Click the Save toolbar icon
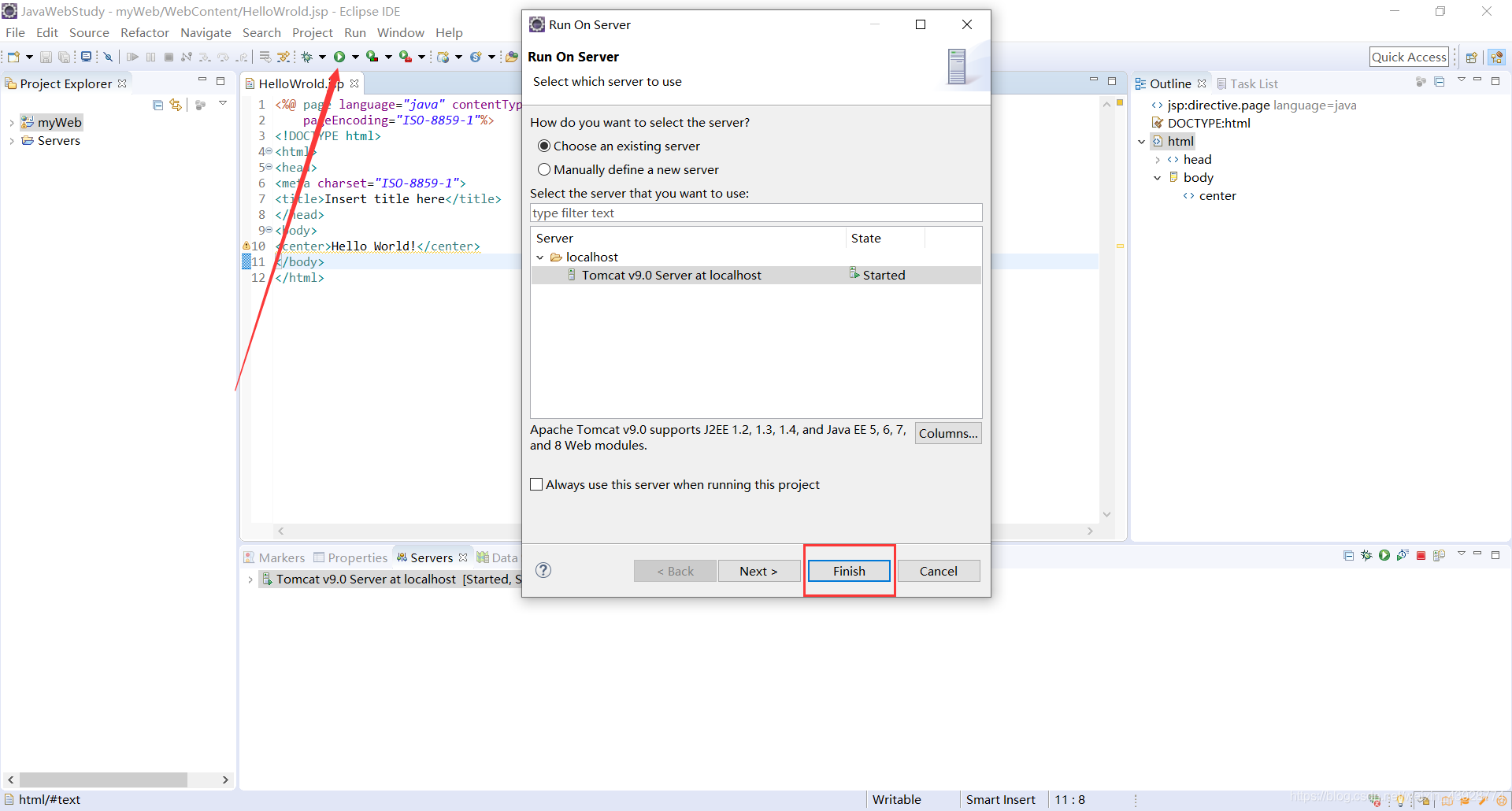 [x=46, y=57]
